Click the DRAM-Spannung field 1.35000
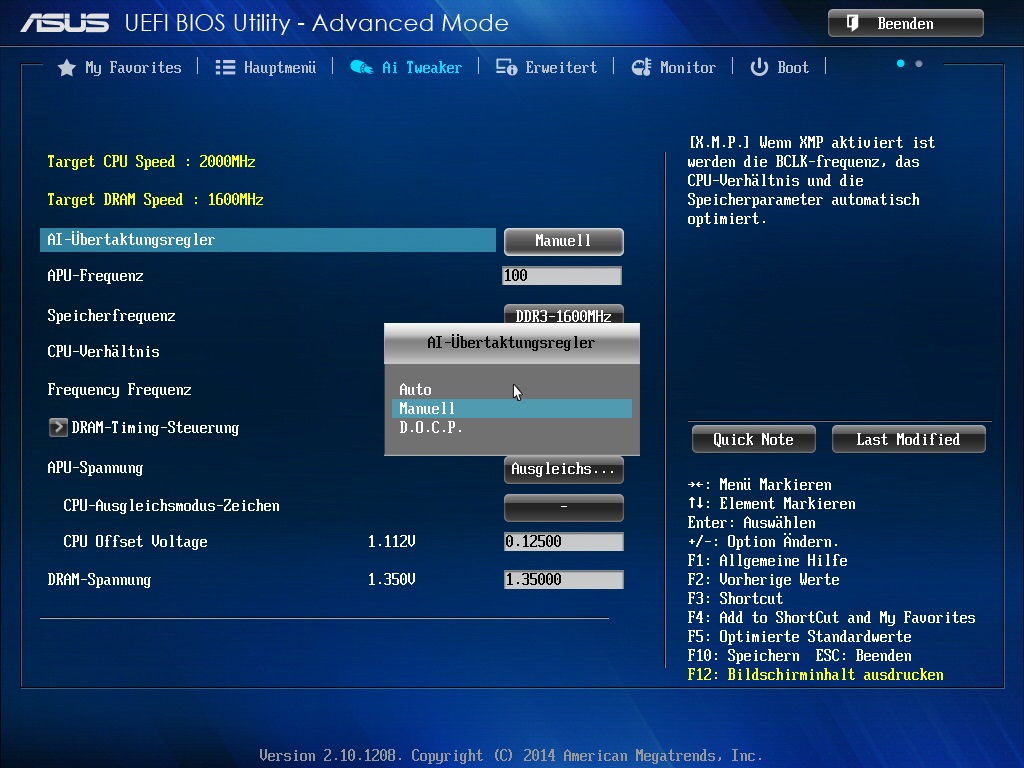The height and width of the screenshot is (768, 1024). click(564, 579)
